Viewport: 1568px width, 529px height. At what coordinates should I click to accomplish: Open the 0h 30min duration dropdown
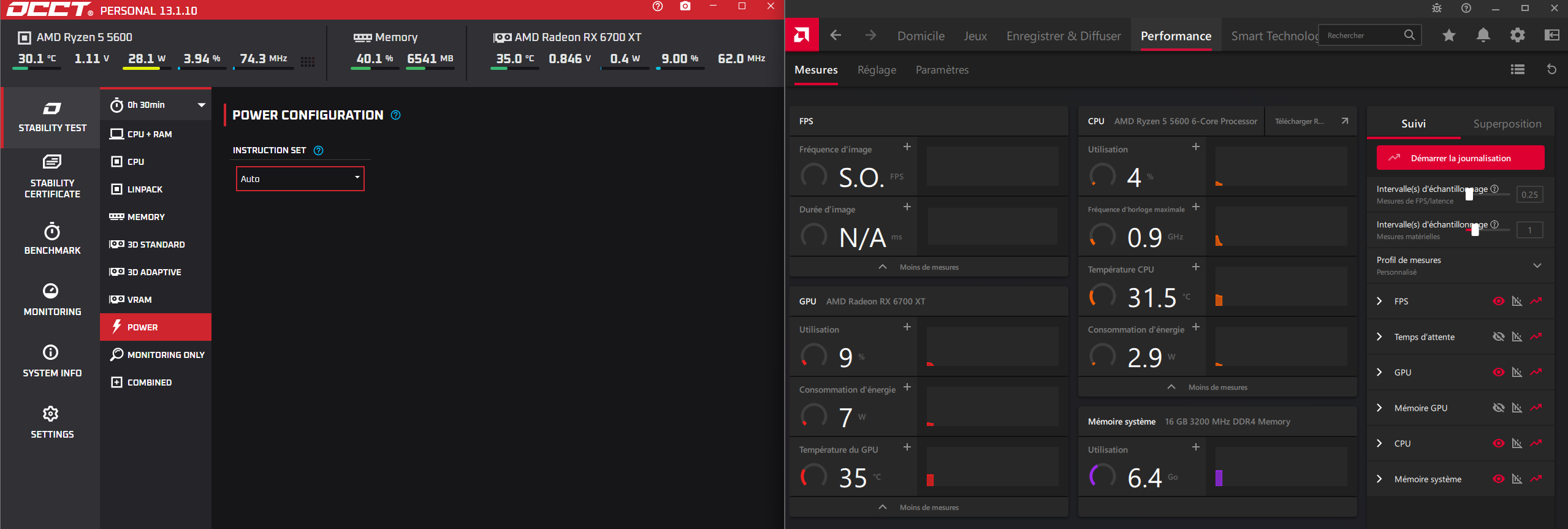[157, 105]
